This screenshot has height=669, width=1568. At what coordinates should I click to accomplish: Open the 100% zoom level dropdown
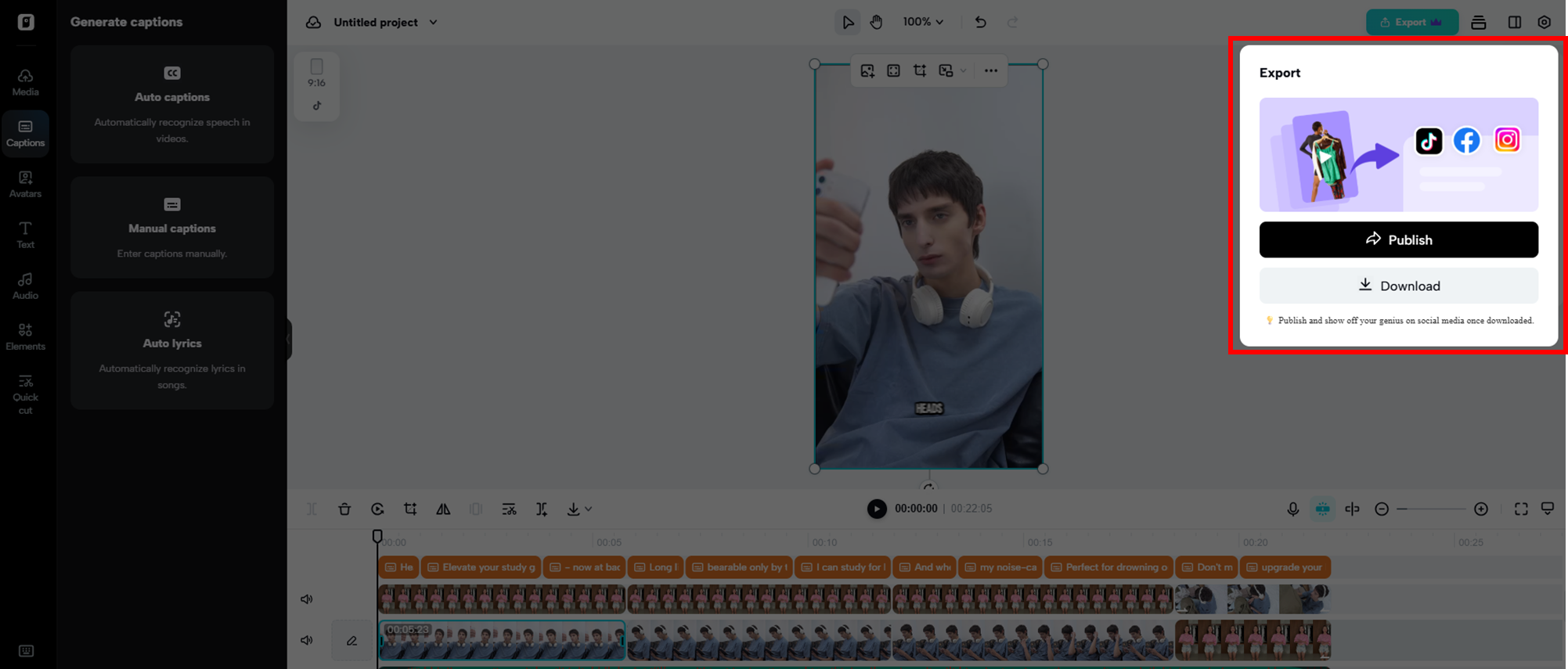point(923,22)
